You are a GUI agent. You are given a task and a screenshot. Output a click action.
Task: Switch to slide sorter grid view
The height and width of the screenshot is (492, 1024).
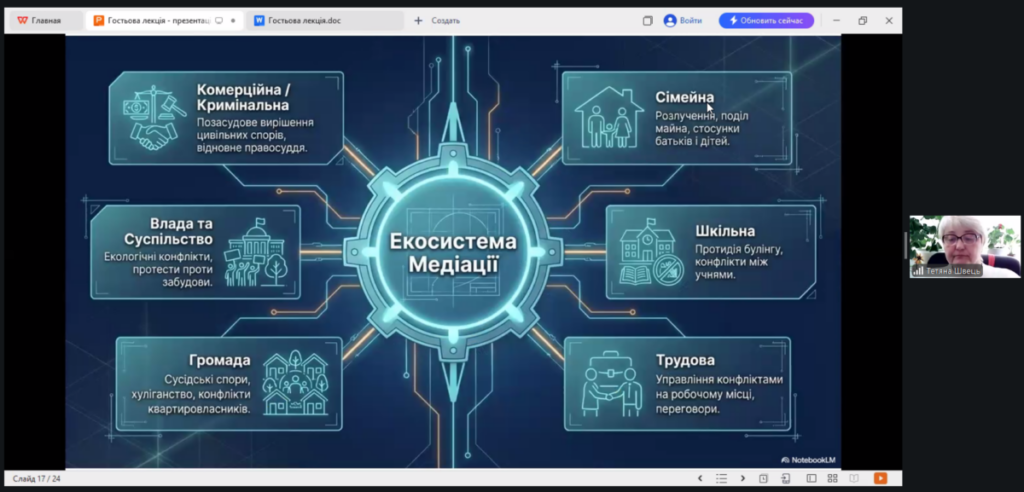coord(832,478)
